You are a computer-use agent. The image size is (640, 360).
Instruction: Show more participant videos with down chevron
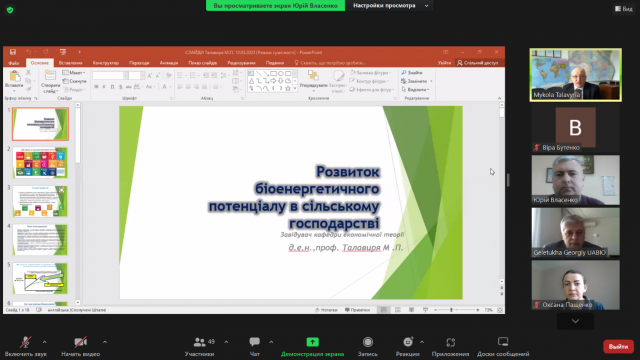pyautogui.click(x=575, y=321)
